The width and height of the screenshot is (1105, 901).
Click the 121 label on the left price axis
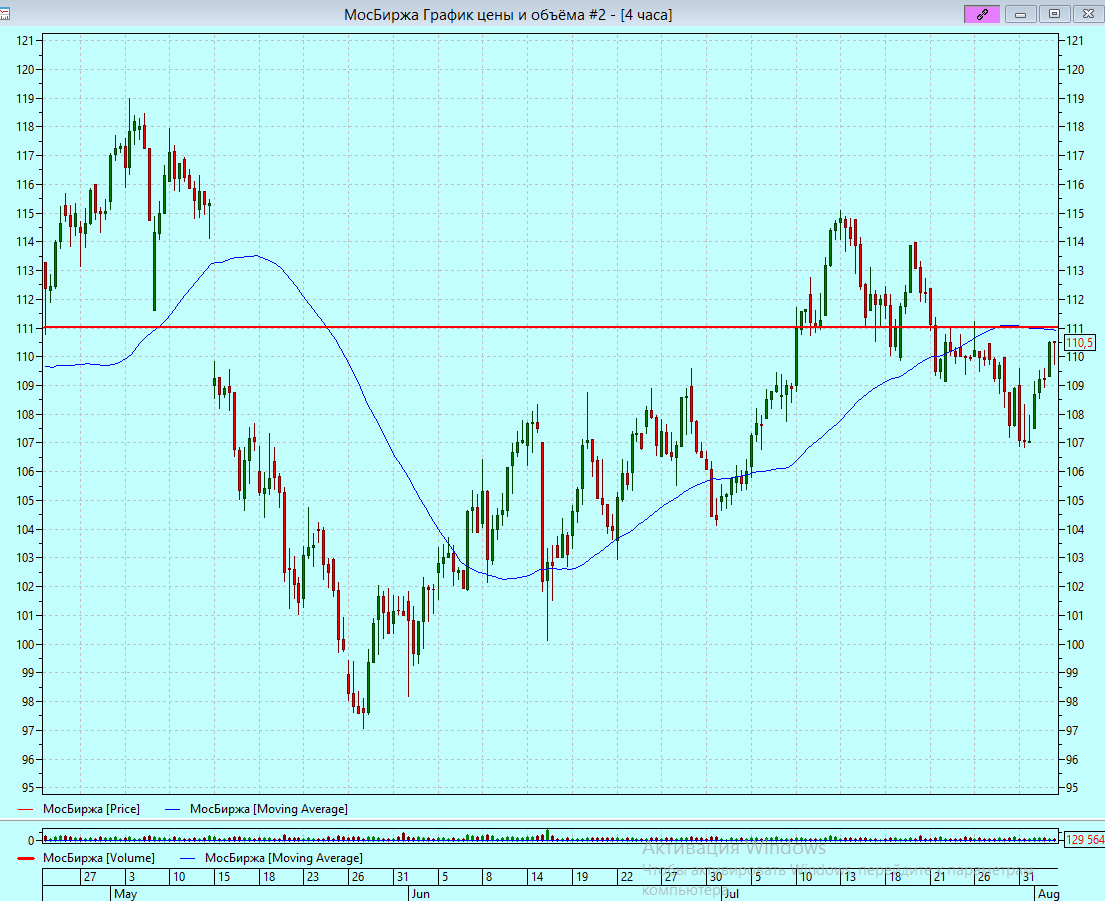(x=25, y=41)
